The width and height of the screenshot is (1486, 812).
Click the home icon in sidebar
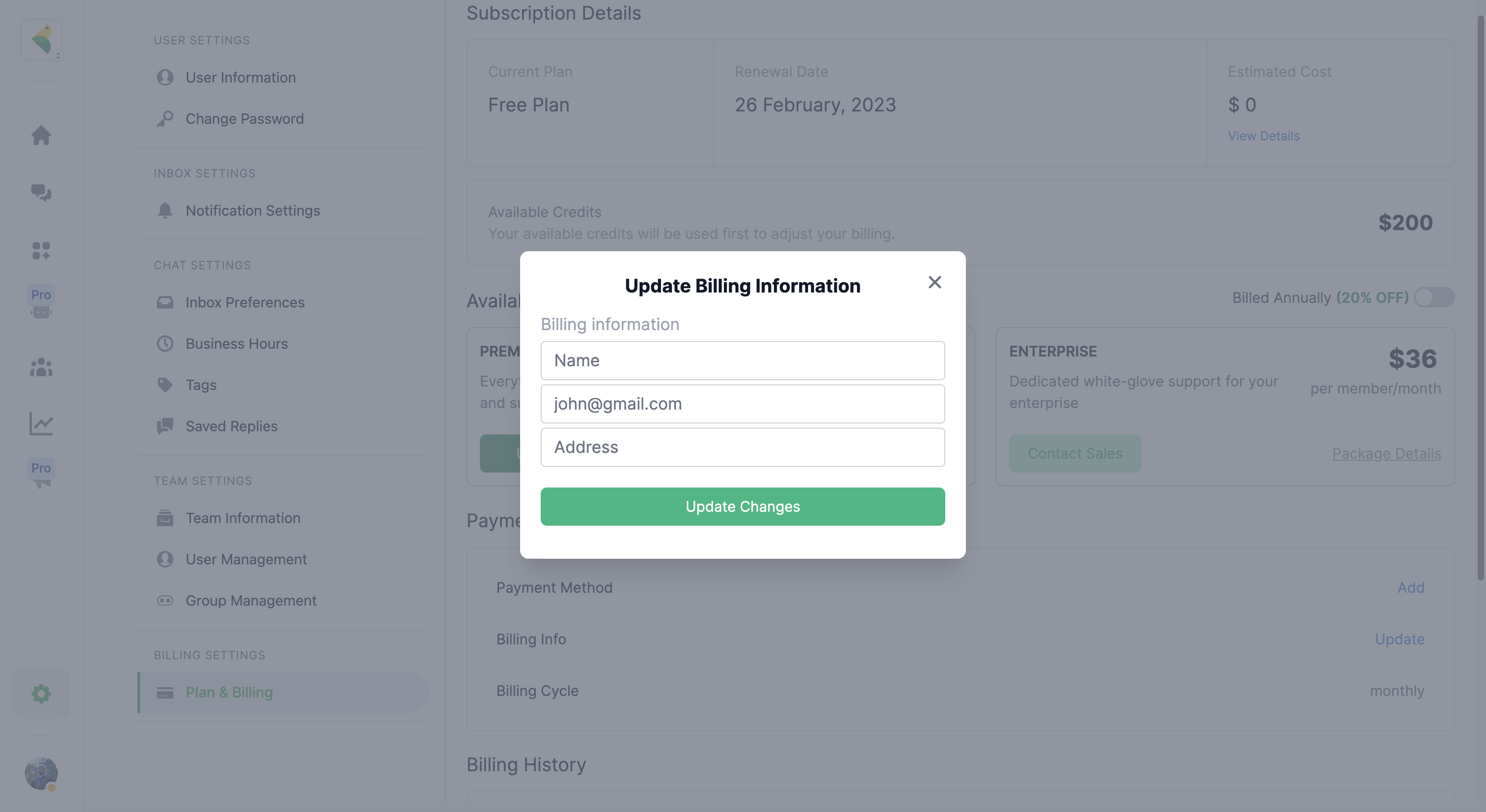point(41,136)
